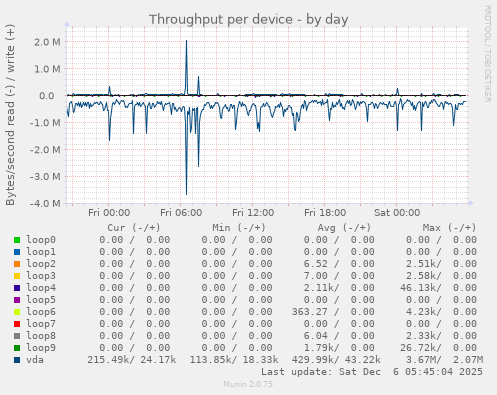Click the Max (-/+) column header
This screenshot has height=395, width=497.
pos(449,228)
